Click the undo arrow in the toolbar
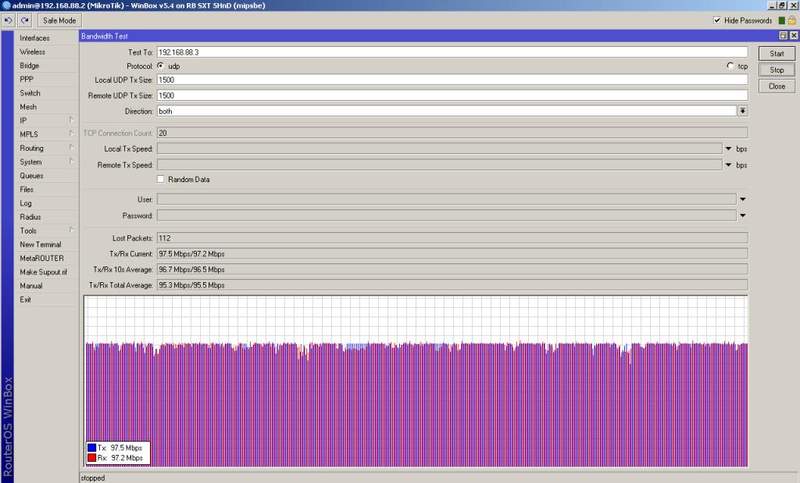The width and height of the screenshot is (800, 483). pos(8,20)
